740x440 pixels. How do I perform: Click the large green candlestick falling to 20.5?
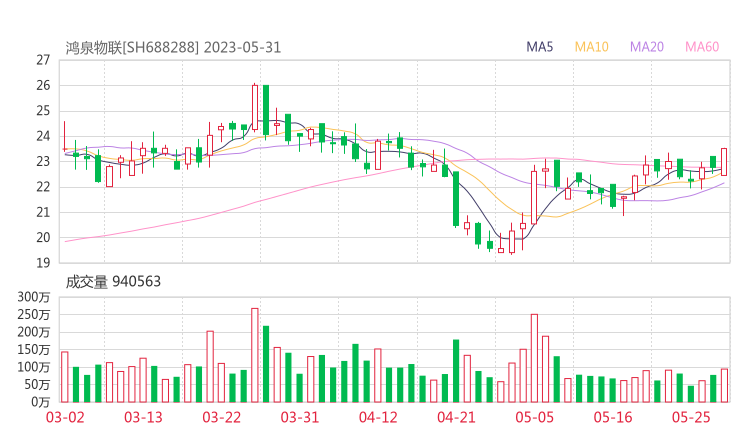click(456, 199)
